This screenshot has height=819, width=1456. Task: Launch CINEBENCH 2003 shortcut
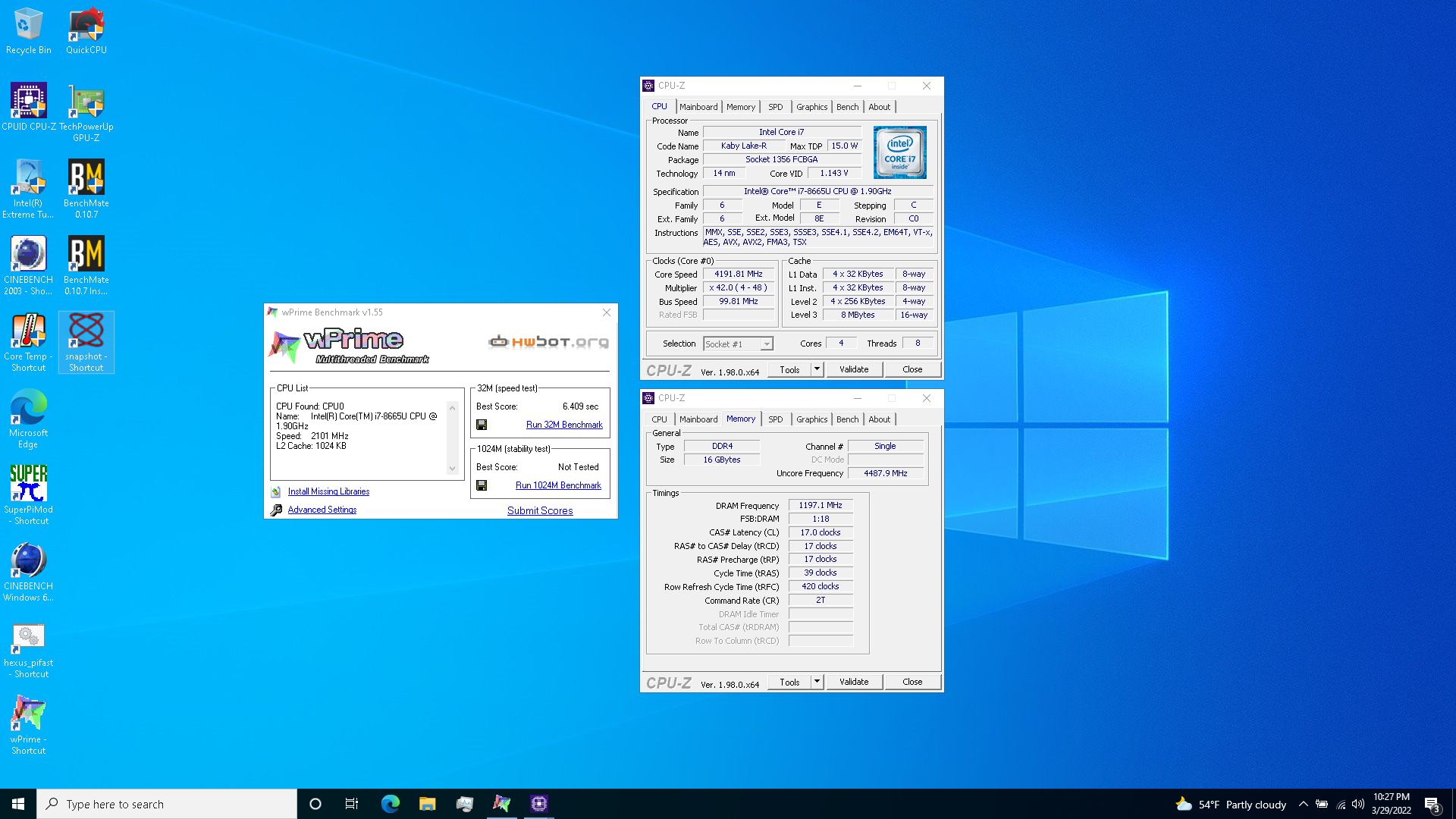28,265
